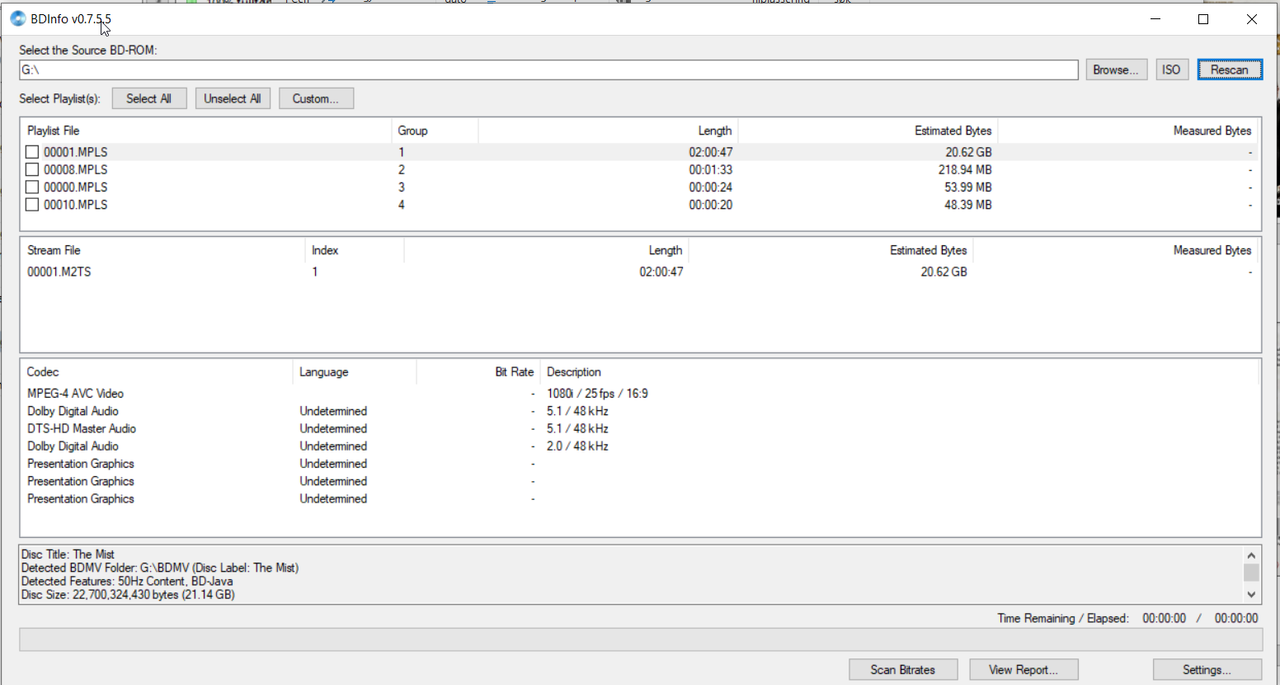The image size is (1280, 685).
Task: Click the disc info scroll down arrow
Action: (x=1251, y=594)
